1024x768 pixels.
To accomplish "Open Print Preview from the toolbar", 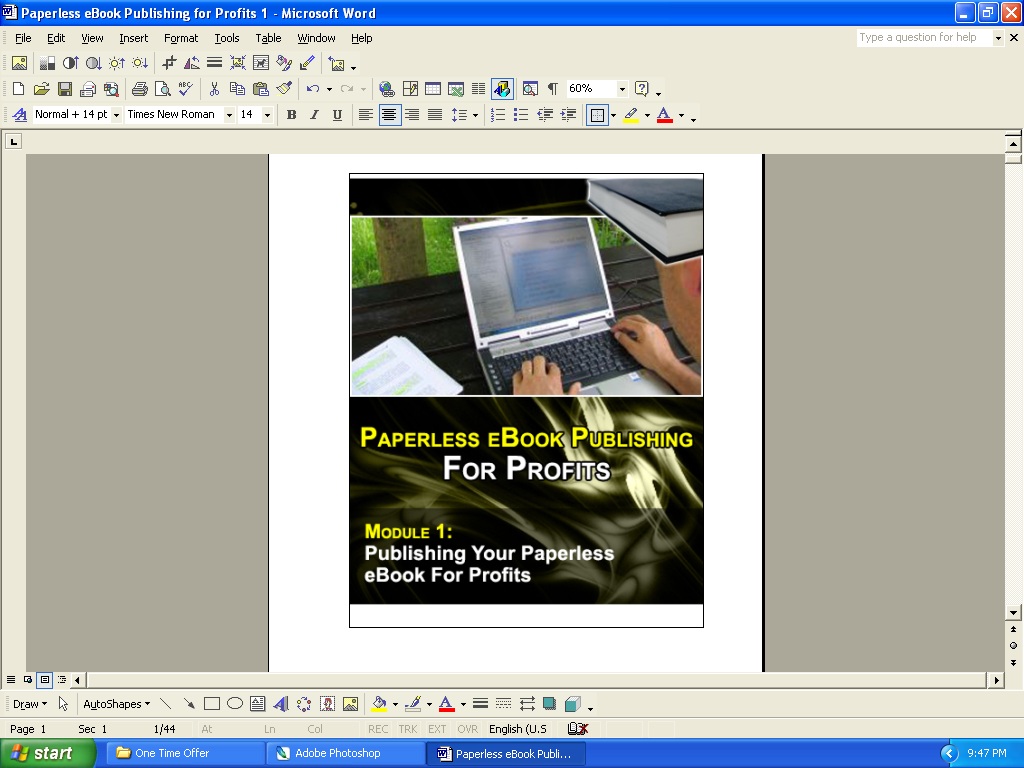I will pos(162,89).
